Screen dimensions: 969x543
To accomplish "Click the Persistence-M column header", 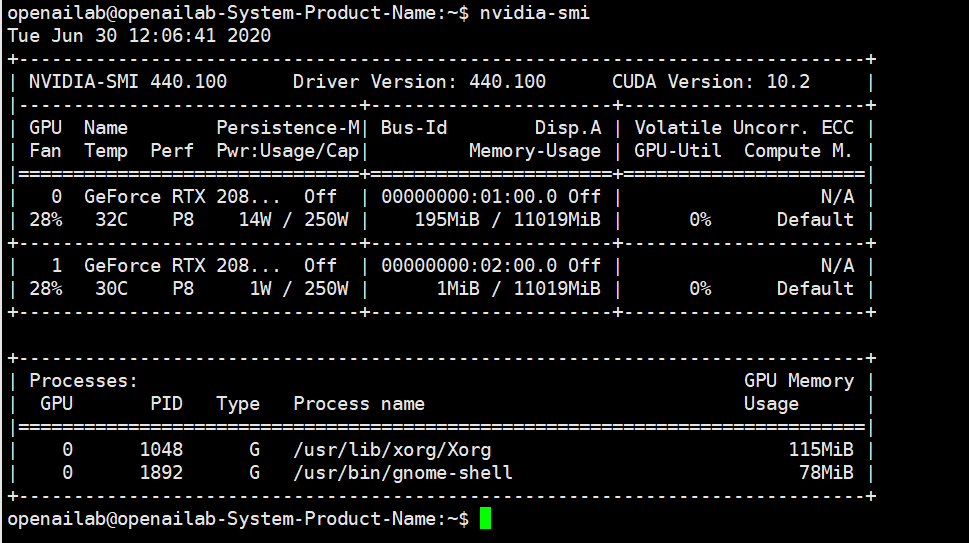I will click(288, 128).
